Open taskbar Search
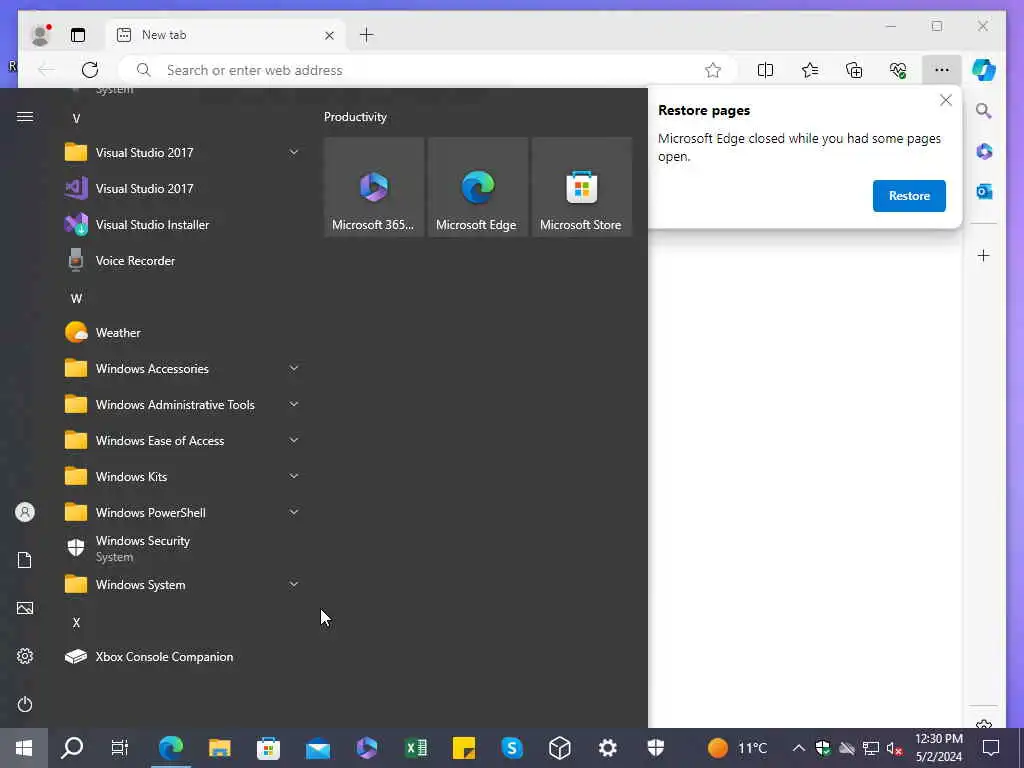The width and height of the screenshot is (1024, 768). click(x=72, y=748)
